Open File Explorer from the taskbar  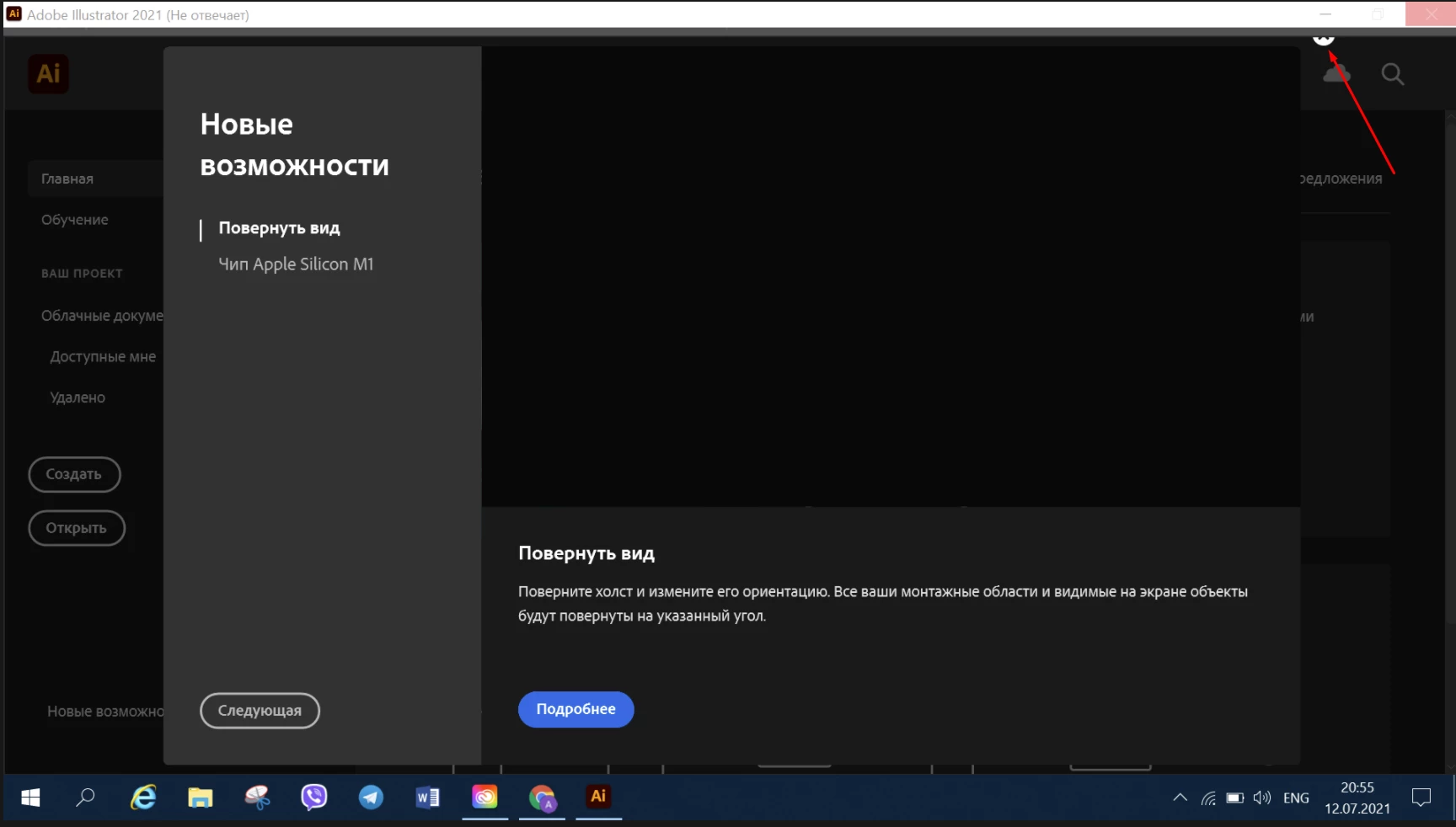coord(200,798)
